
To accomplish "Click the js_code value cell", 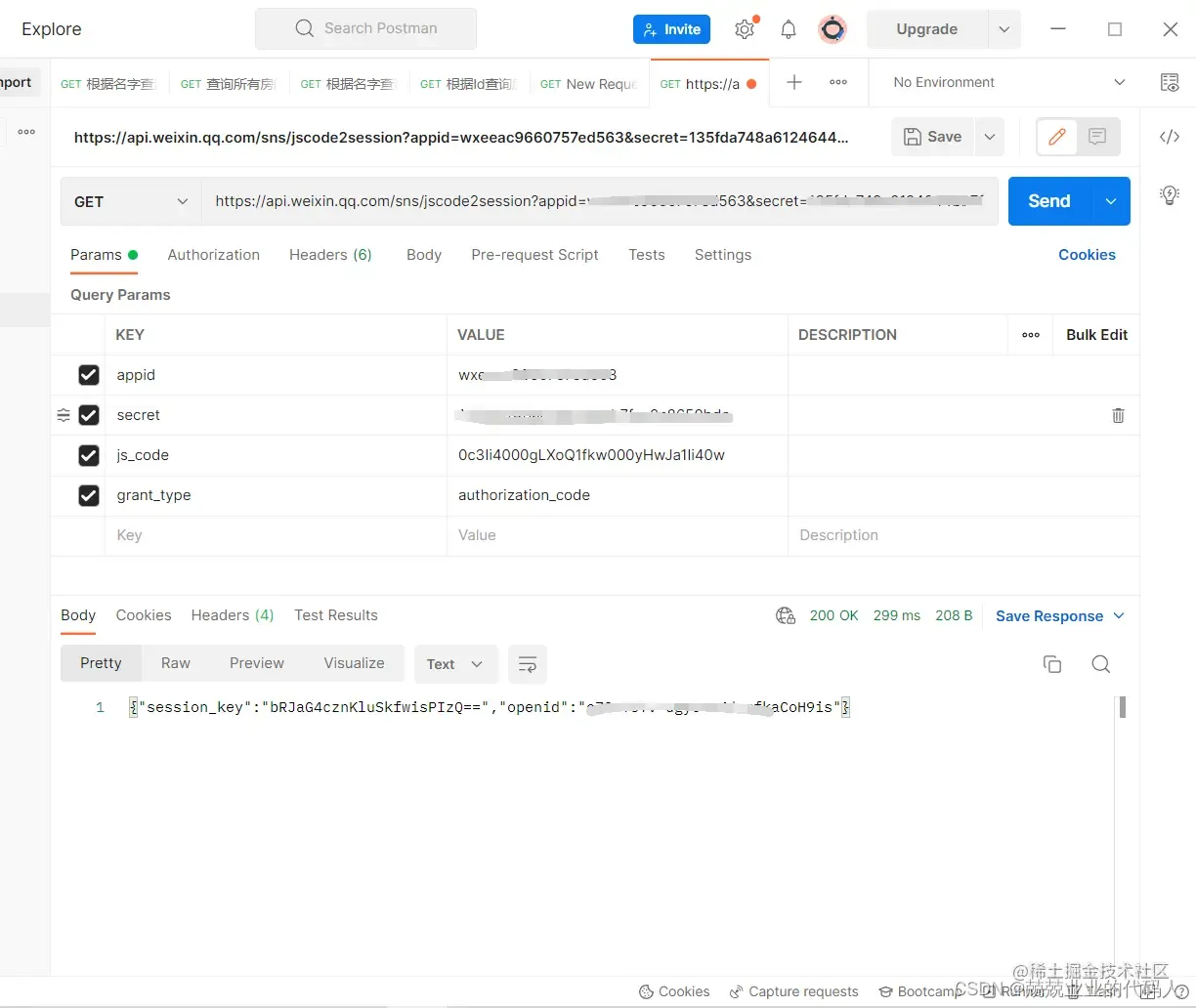I will point(618,455).
